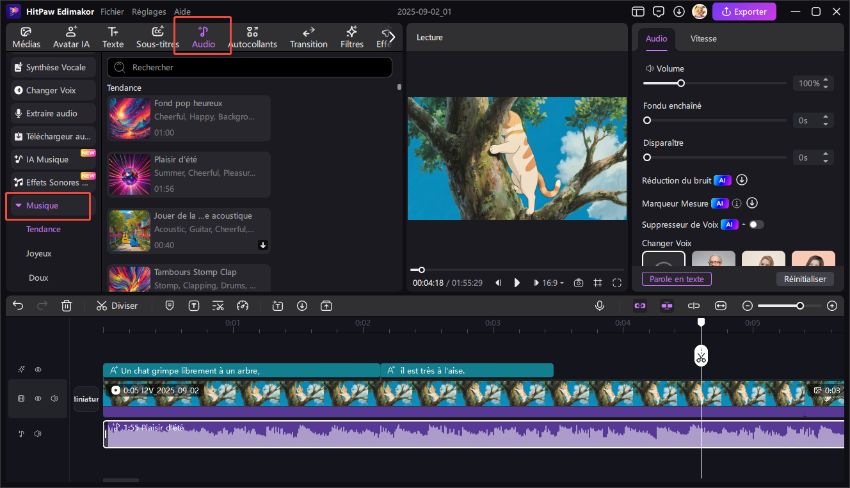This screenshot has height=488, width=850.
Task: Record a voiceover with the microphone
Action: coord(600,306)
